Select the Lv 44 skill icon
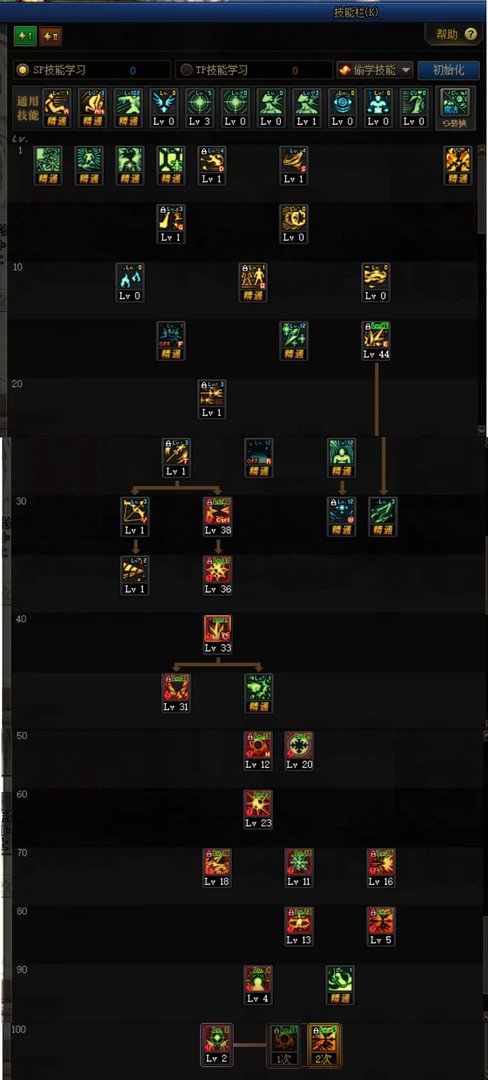488x1080 pixels. point(376,341)
